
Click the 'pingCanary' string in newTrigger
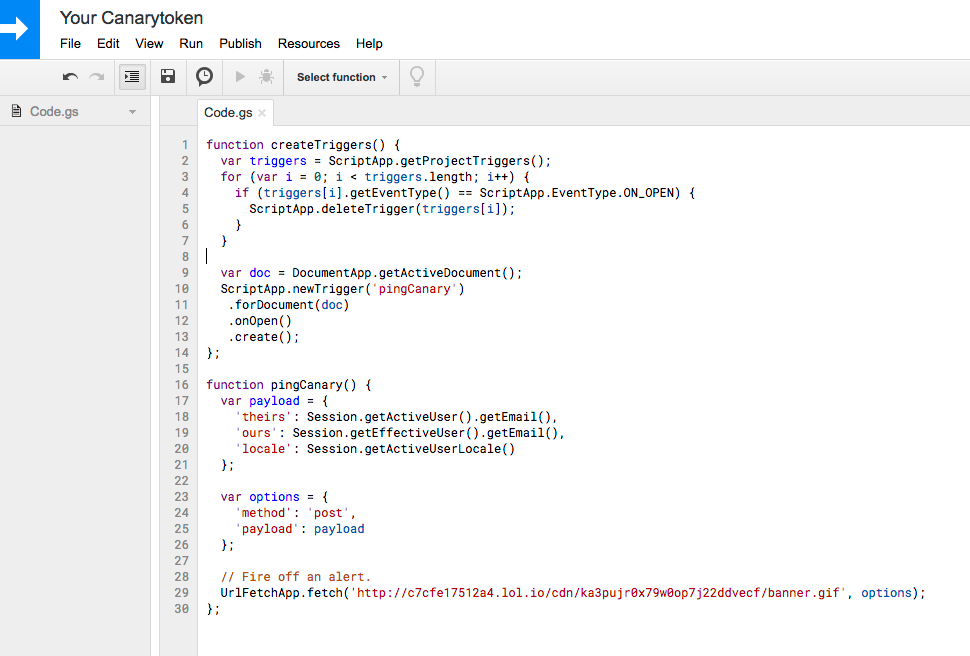tap(414, 289)
